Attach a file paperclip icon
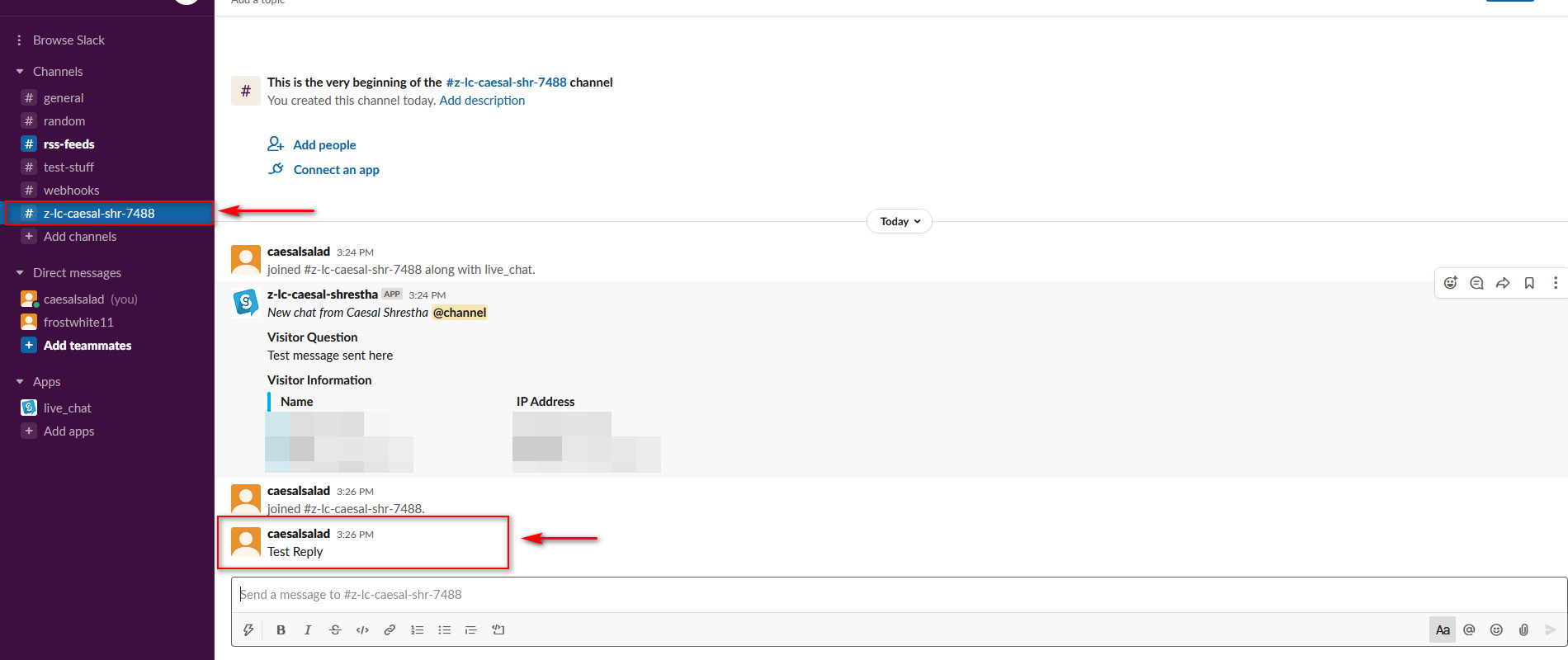The height and width of the screenshot is (660, 1568). pyautogui.click(x=1523, y=630)
